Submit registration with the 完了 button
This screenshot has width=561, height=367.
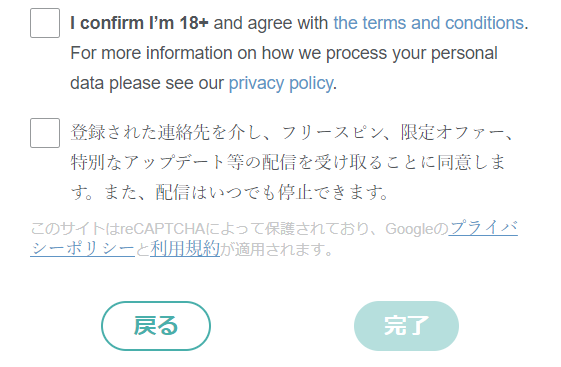point(406,326)
